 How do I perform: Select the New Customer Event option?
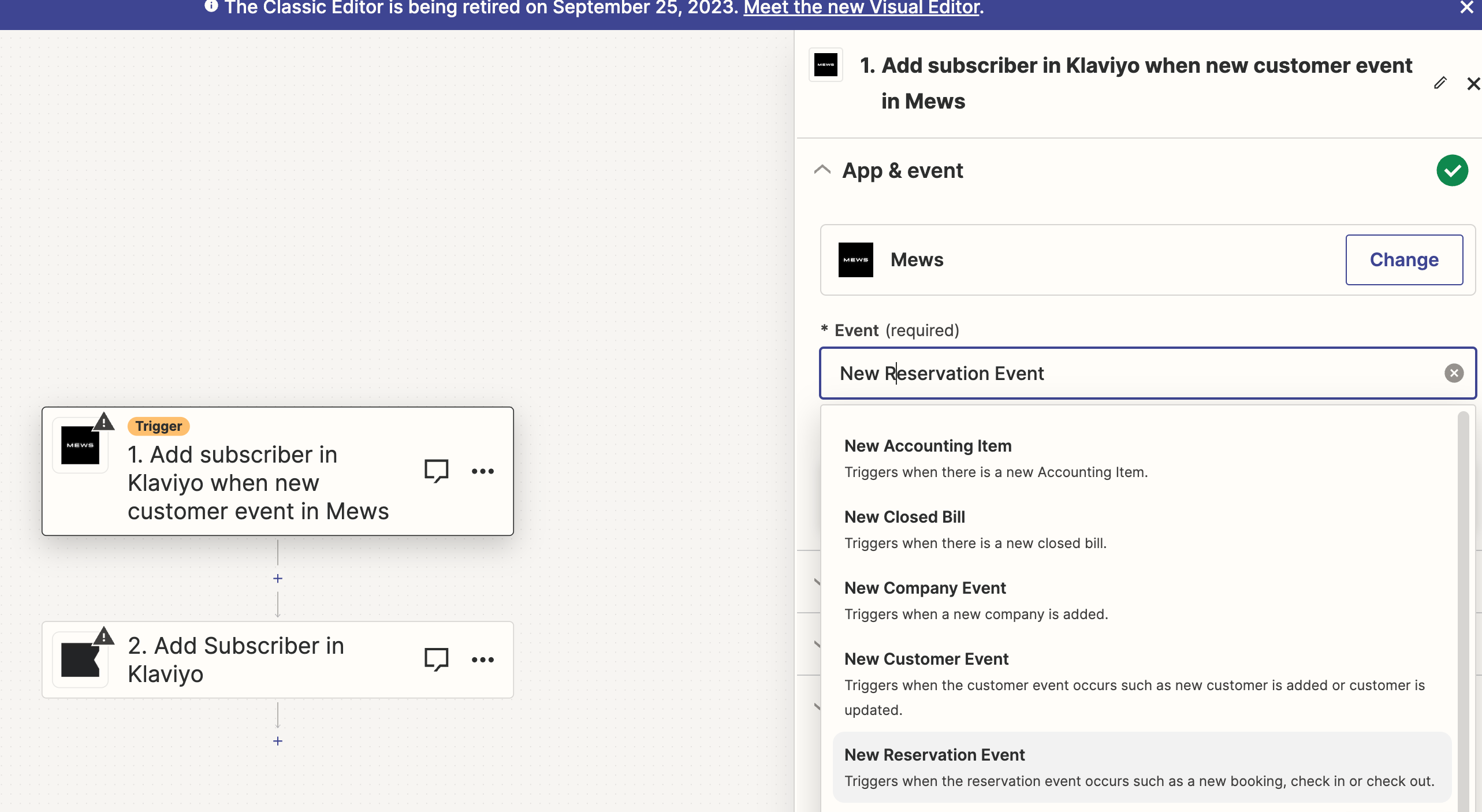point(1141,684)
